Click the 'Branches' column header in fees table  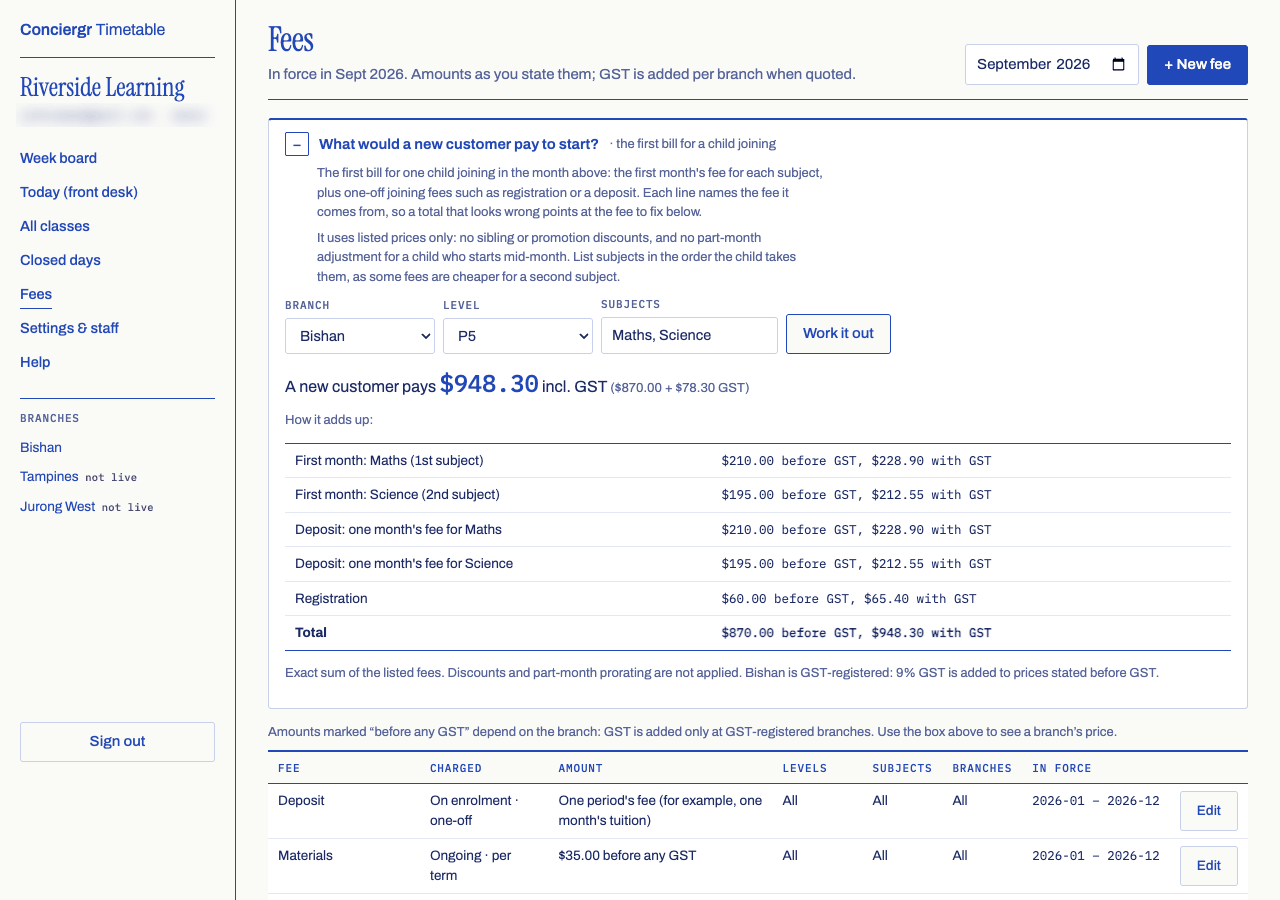click(x=982, y=768)
